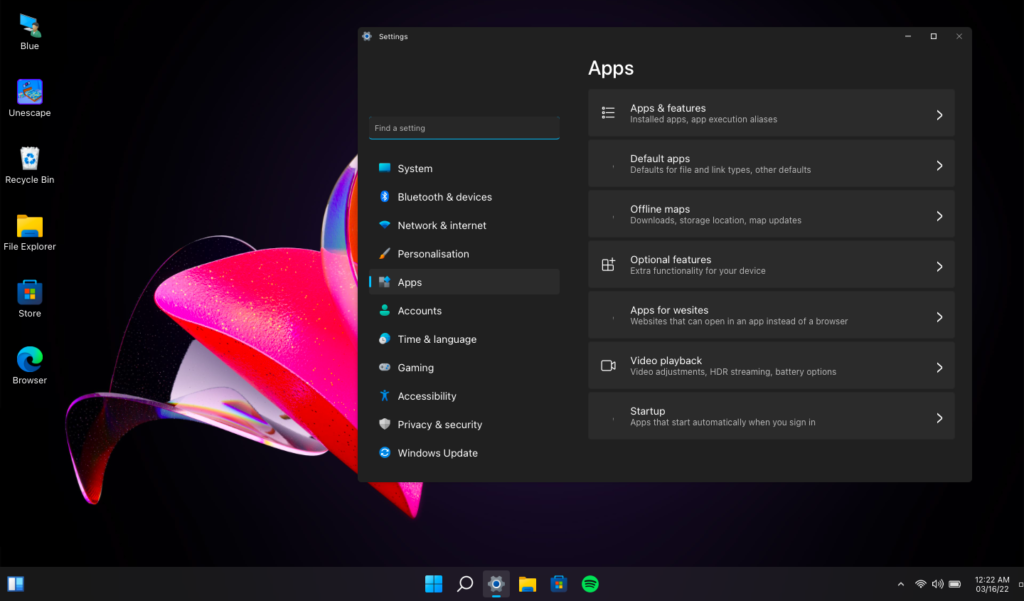
Task: Click the Settings gear in title bar
Action: click(x=367, y=37)
